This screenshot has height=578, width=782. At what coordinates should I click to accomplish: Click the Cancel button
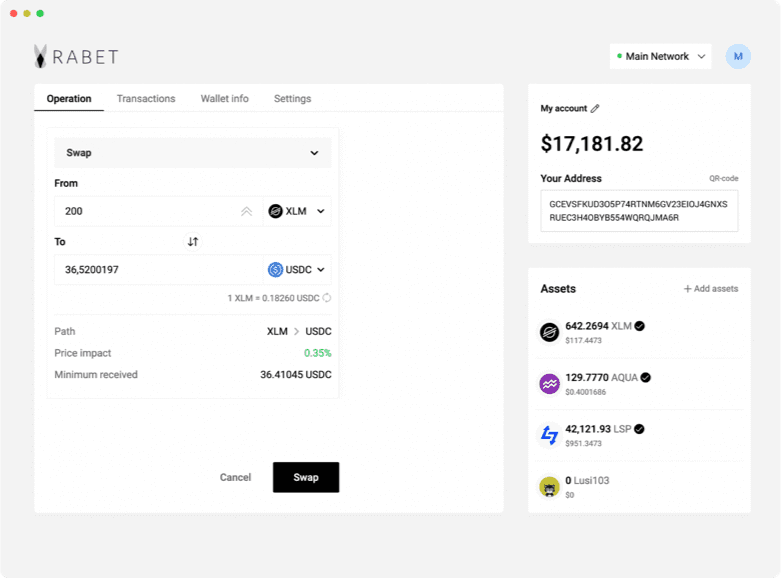235,477
